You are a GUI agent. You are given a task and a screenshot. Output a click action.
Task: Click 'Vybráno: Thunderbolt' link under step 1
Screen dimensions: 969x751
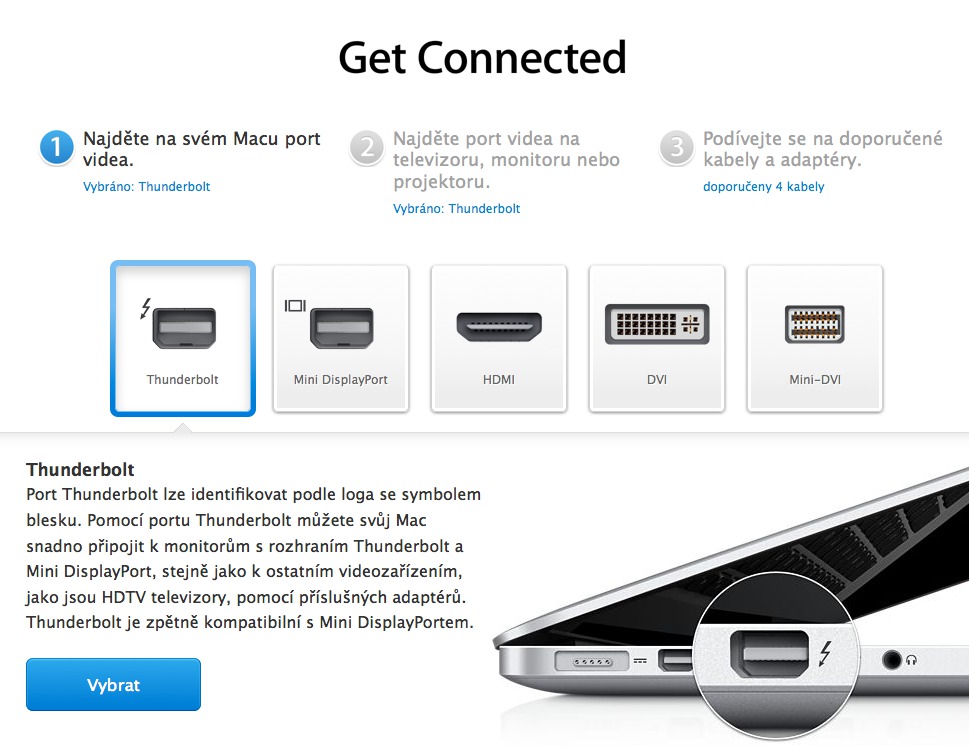coord(146,187)
